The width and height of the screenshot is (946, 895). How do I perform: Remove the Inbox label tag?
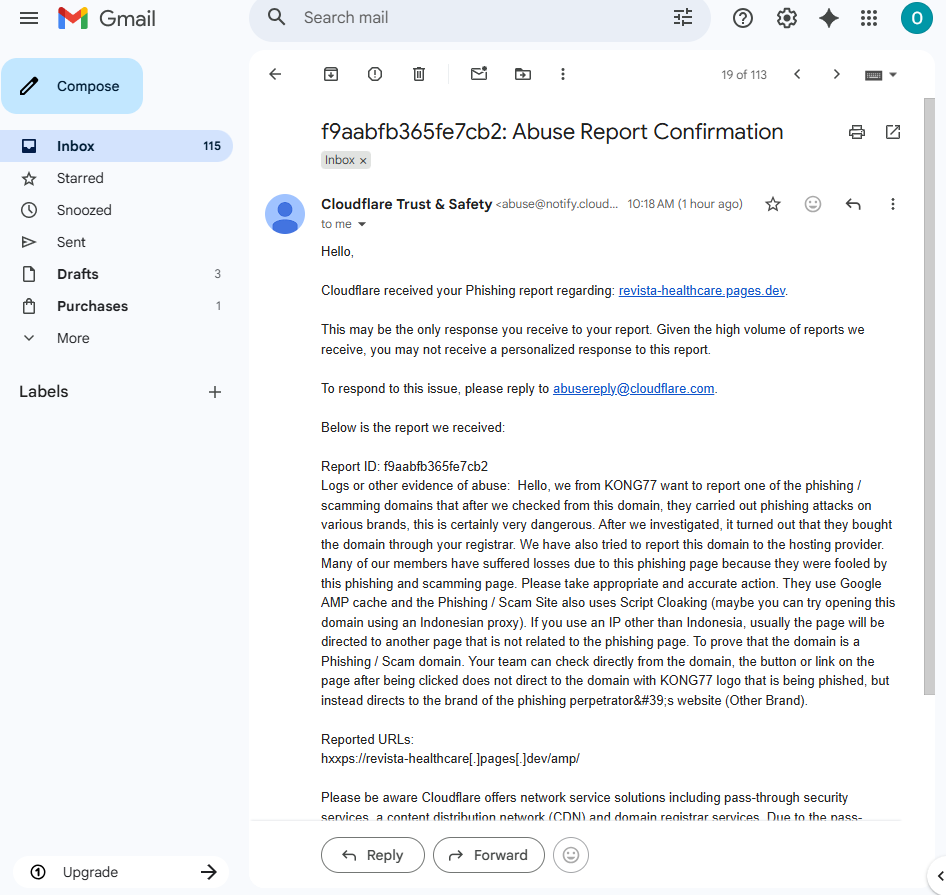[363, 161]
